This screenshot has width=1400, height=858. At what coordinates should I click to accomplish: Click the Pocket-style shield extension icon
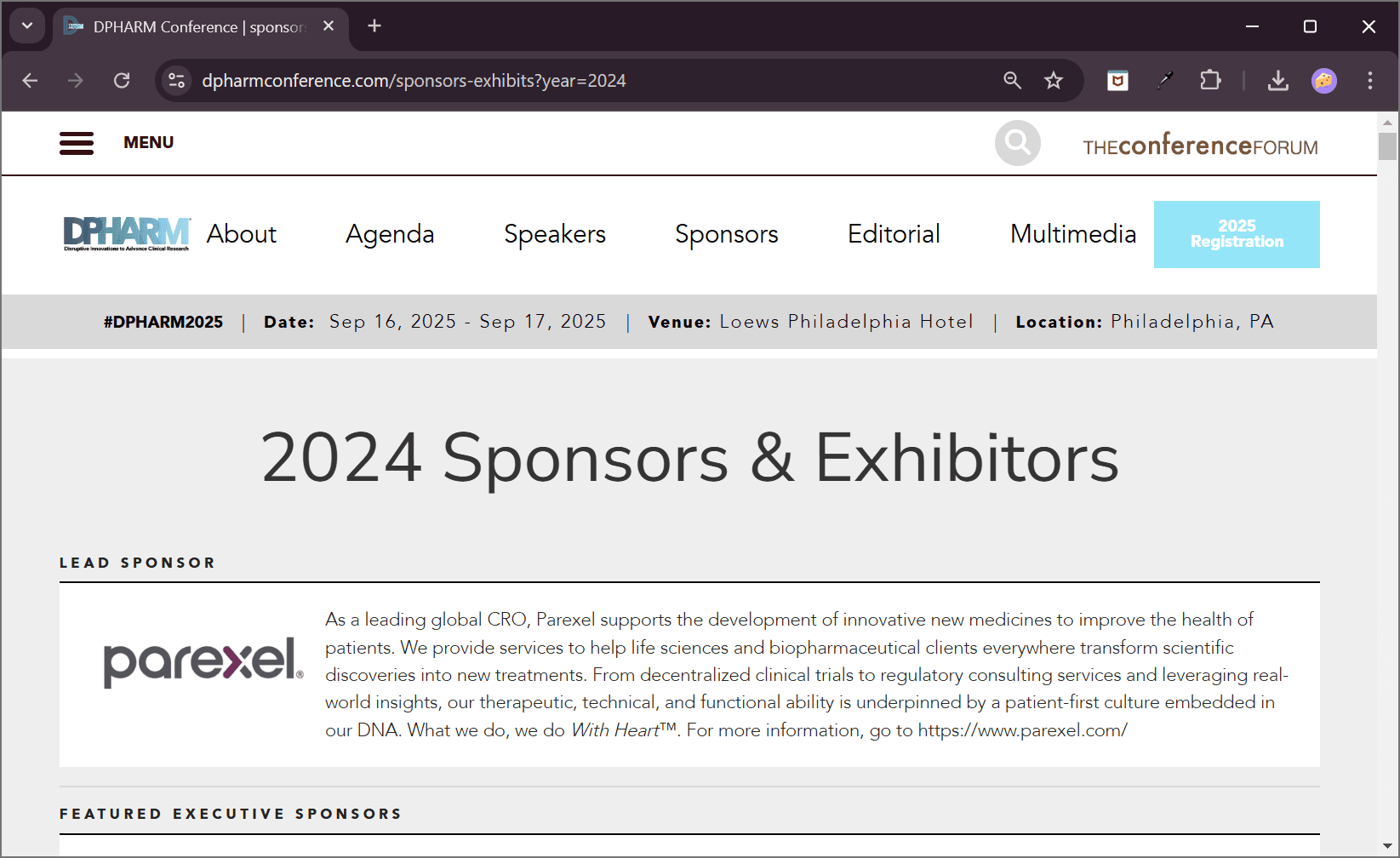point(1117,81)
